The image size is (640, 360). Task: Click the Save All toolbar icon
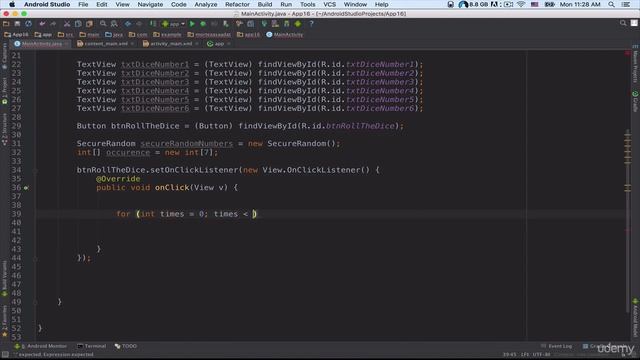(x=18, y=24)
